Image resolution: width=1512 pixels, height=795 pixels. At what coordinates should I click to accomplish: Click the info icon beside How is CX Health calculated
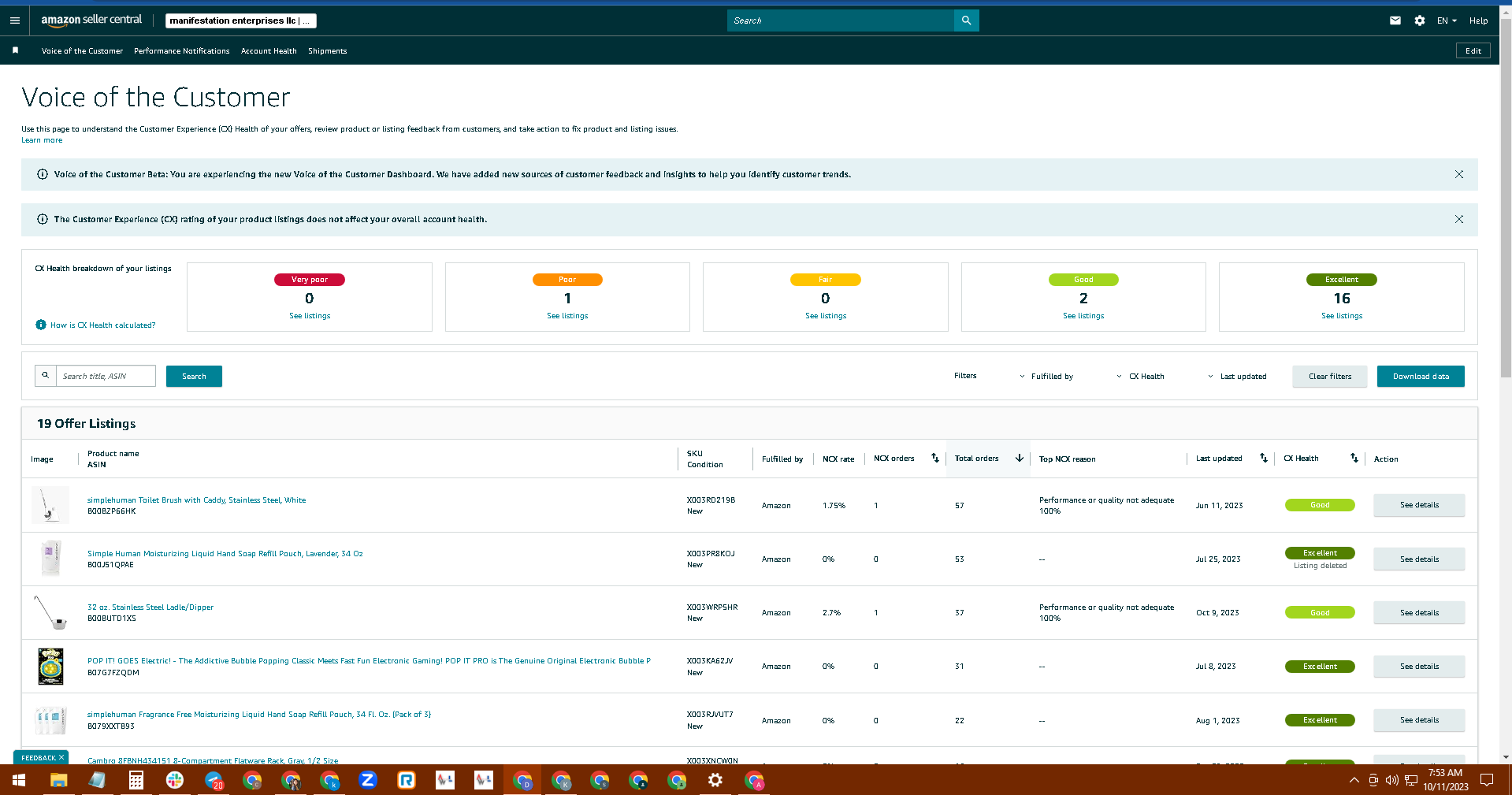pos(41,325)
